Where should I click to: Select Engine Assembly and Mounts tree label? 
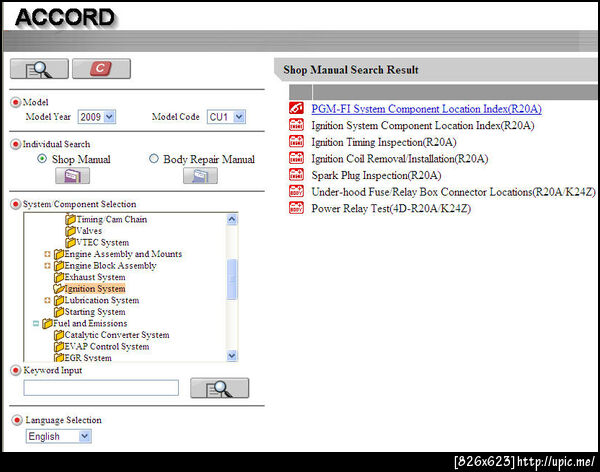123,254
